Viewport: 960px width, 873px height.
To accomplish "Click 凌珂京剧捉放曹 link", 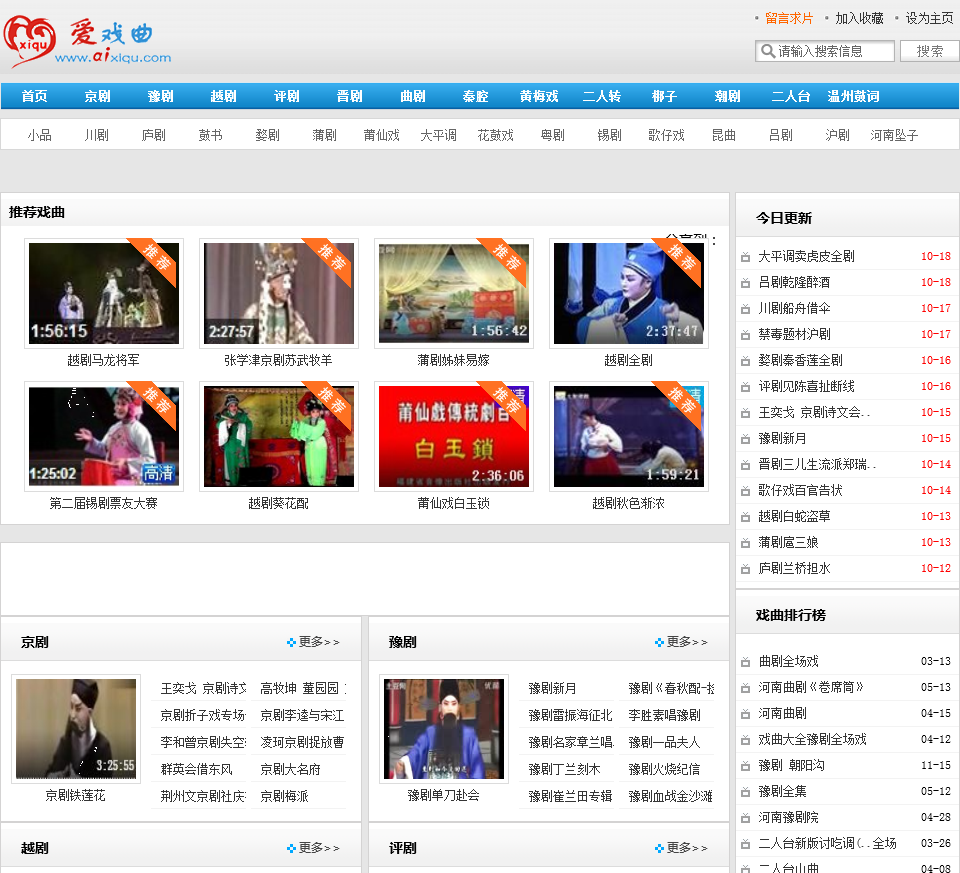I will (x=302, y=743).
